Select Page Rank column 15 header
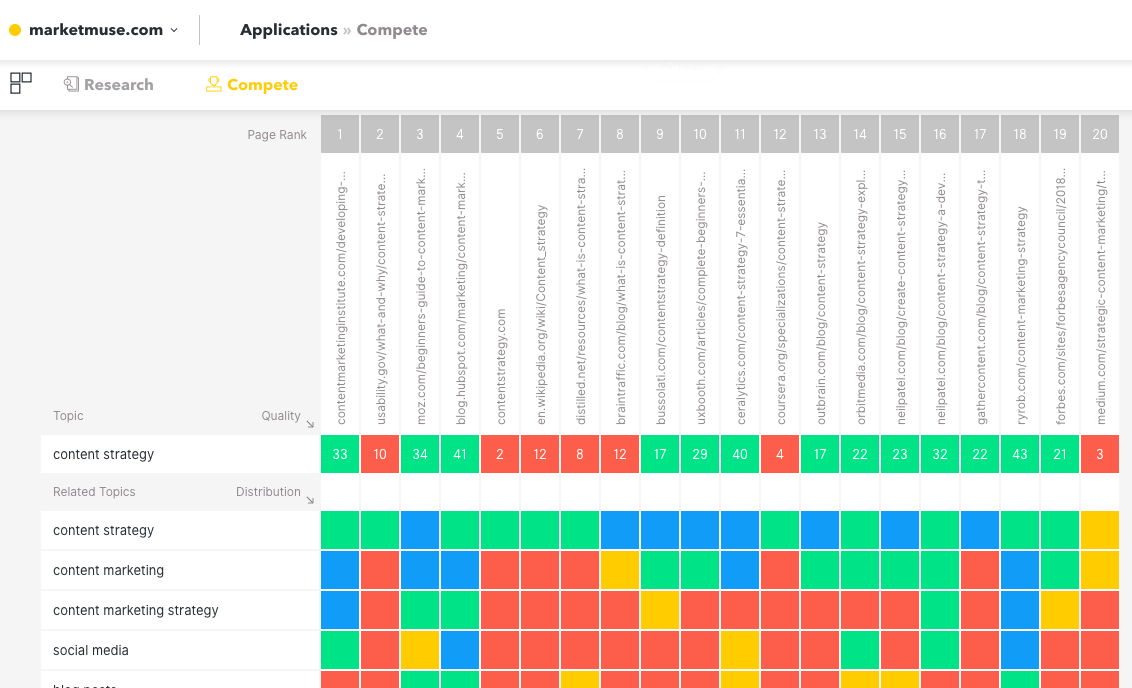1132x688 pixels. coord(900,134)
